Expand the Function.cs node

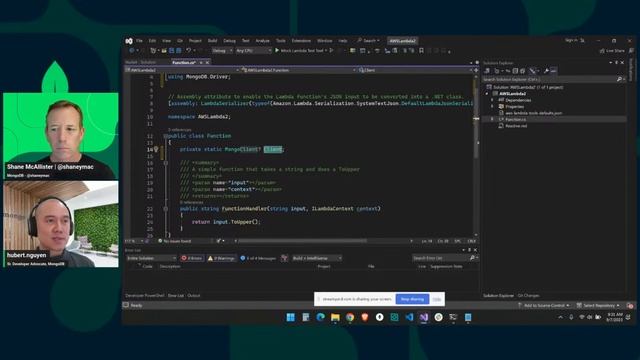pyautogui.click(x=493, y=119)
